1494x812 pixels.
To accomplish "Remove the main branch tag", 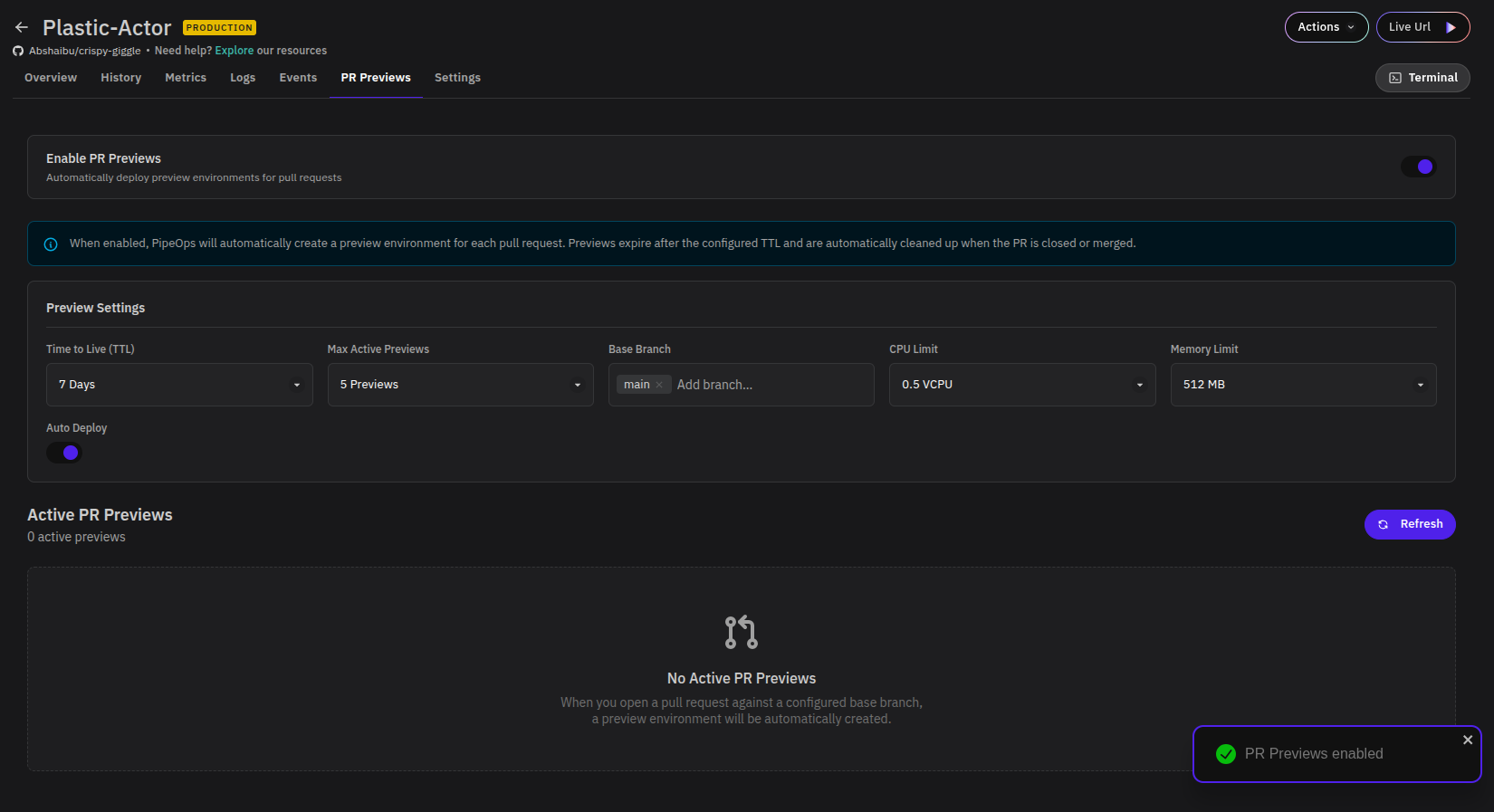I will click(659, 385).
